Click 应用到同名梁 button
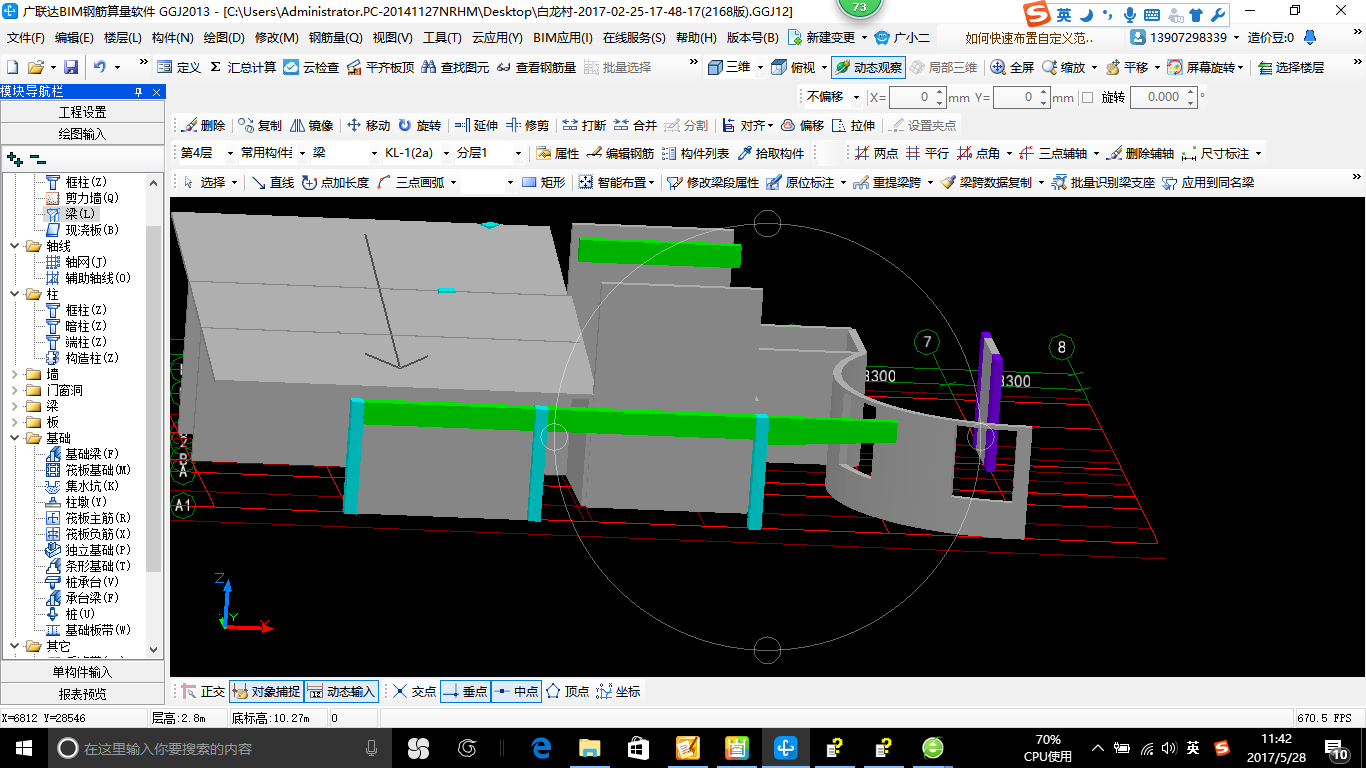The height and width of the screenshot is (768, 1366). (1207, 182)
